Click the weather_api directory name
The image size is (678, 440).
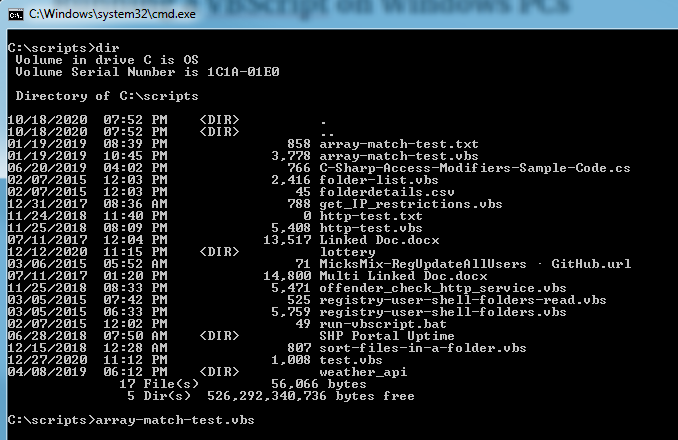[363, 372]
